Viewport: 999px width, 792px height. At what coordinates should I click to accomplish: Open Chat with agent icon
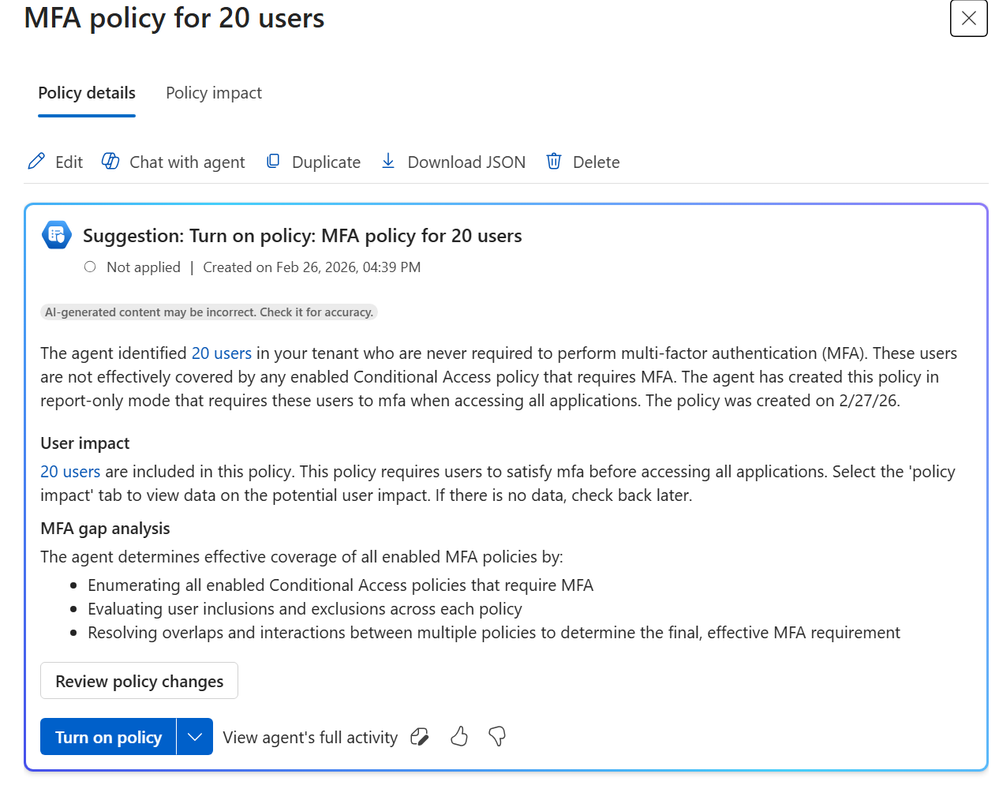(111, 161)
